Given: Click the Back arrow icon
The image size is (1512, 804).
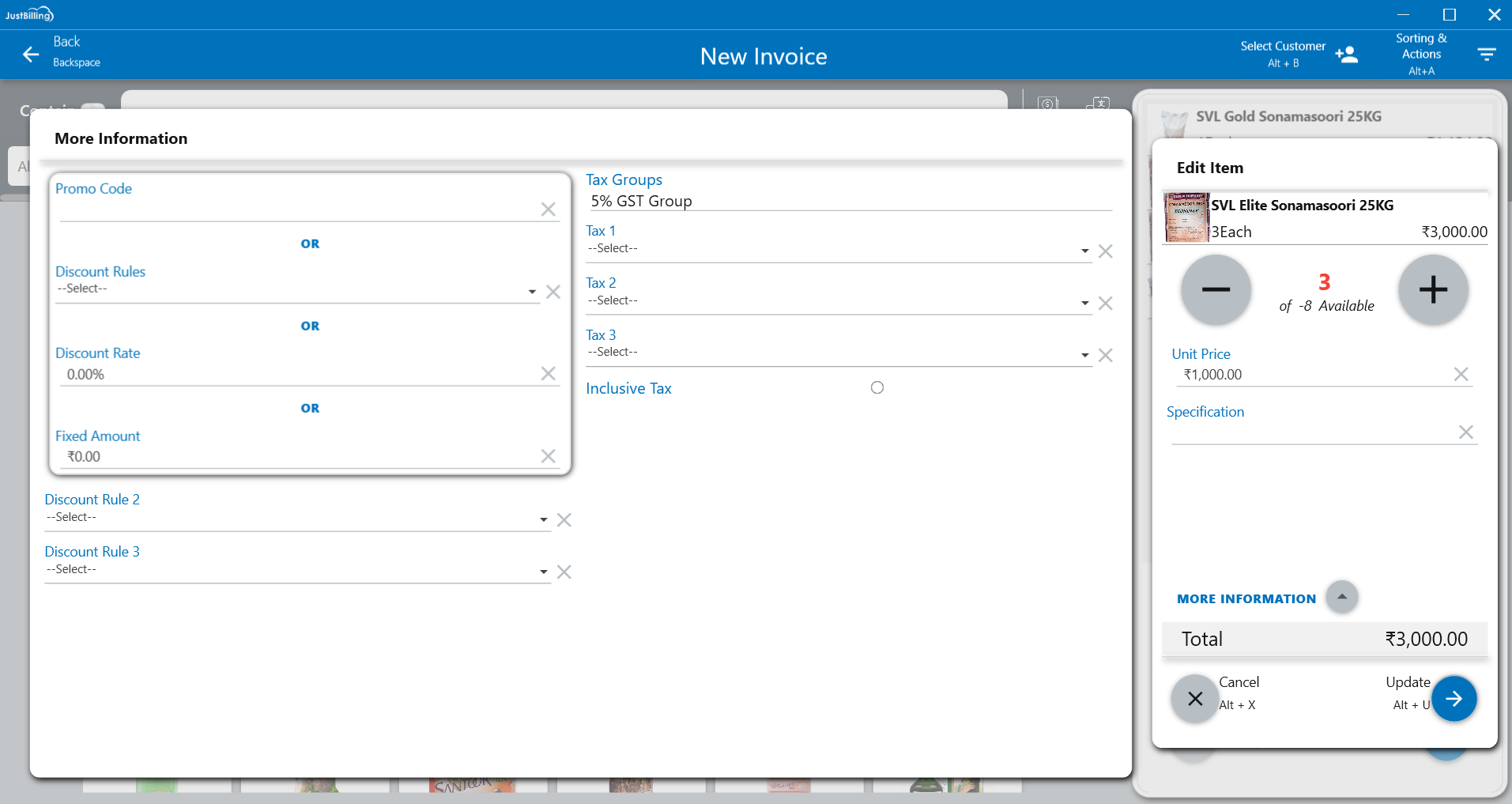Looking at the screenshot, I should coord(31,55).
